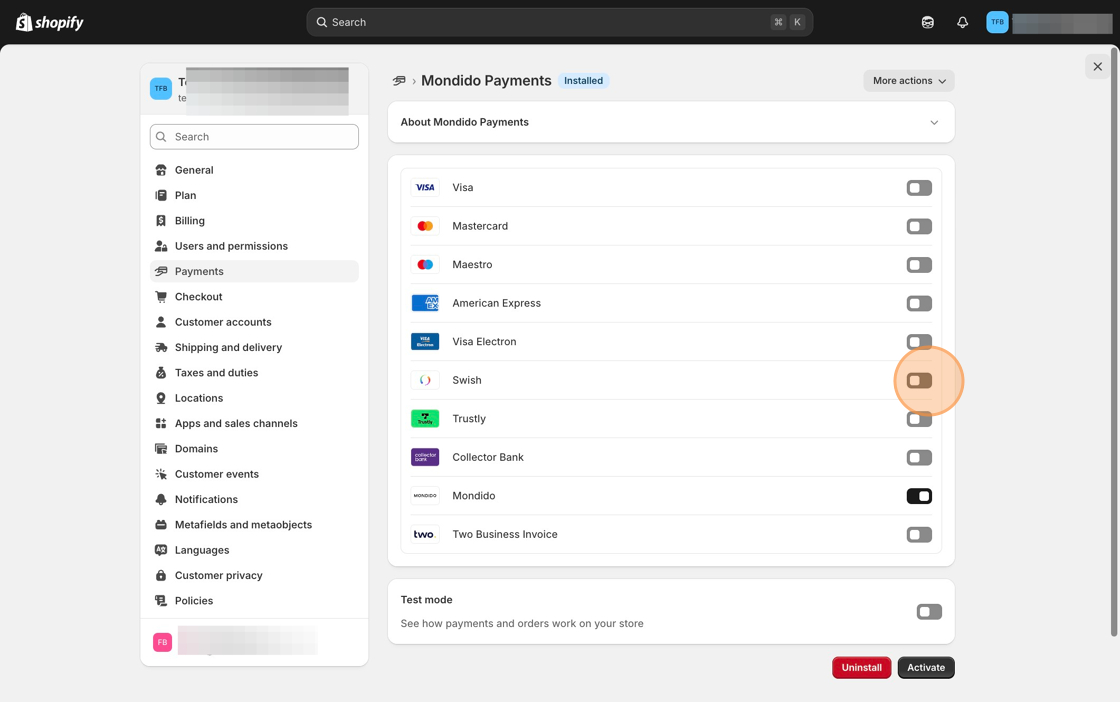
Task: Open Taxes and duties
Action: tap(254, 373)
